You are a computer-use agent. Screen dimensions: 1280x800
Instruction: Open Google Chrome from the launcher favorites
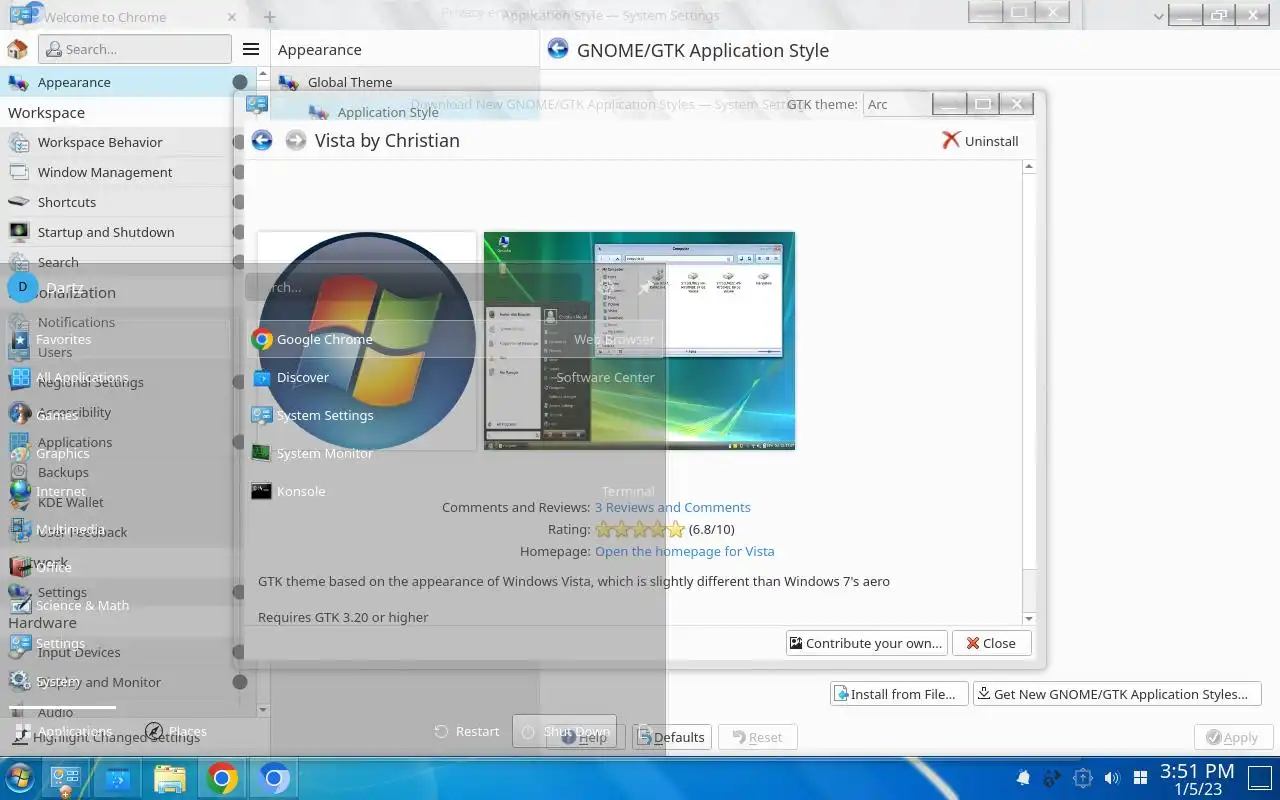(455, 339)
